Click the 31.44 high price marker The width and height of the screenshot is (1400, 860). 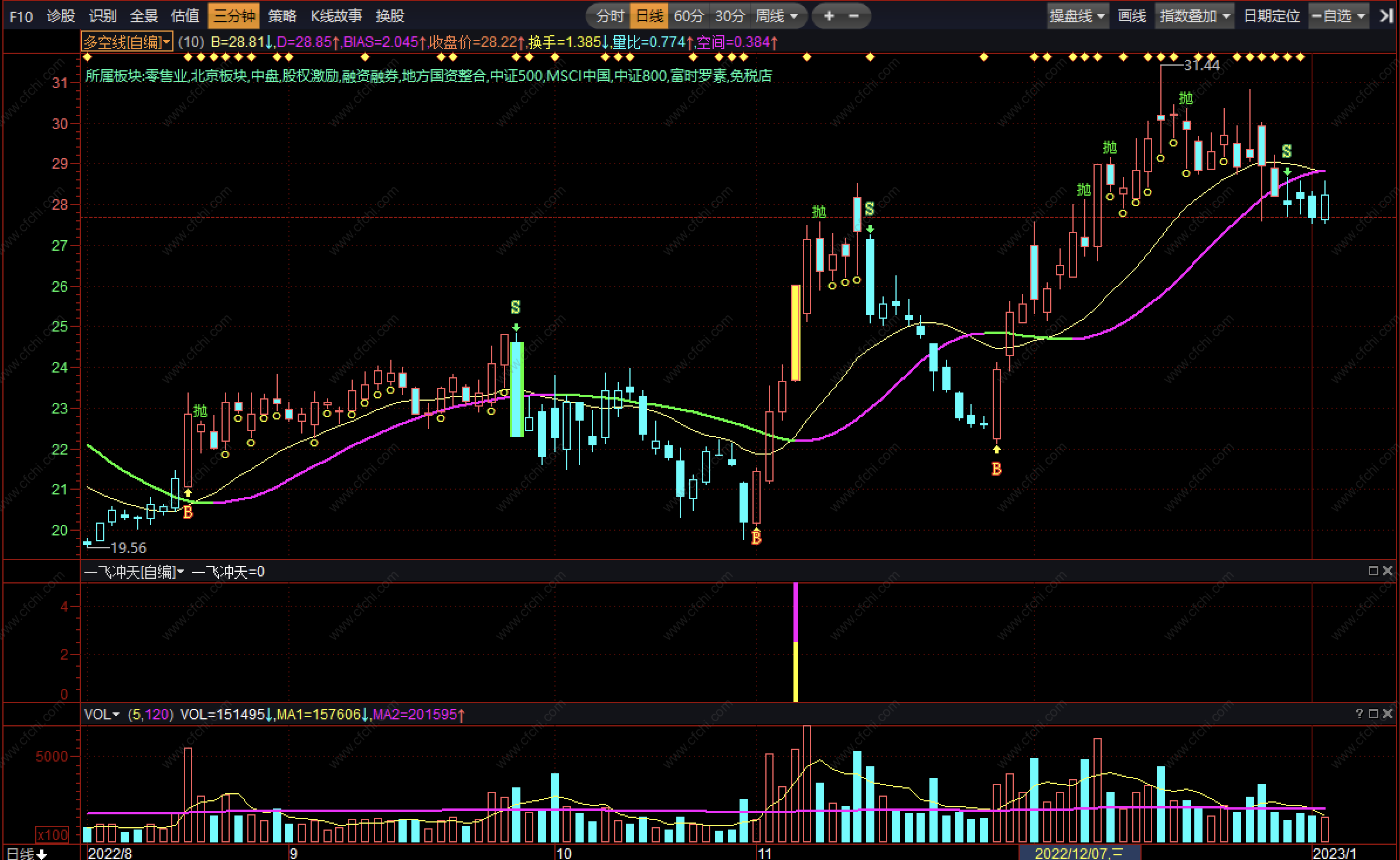click(1201, 65)
